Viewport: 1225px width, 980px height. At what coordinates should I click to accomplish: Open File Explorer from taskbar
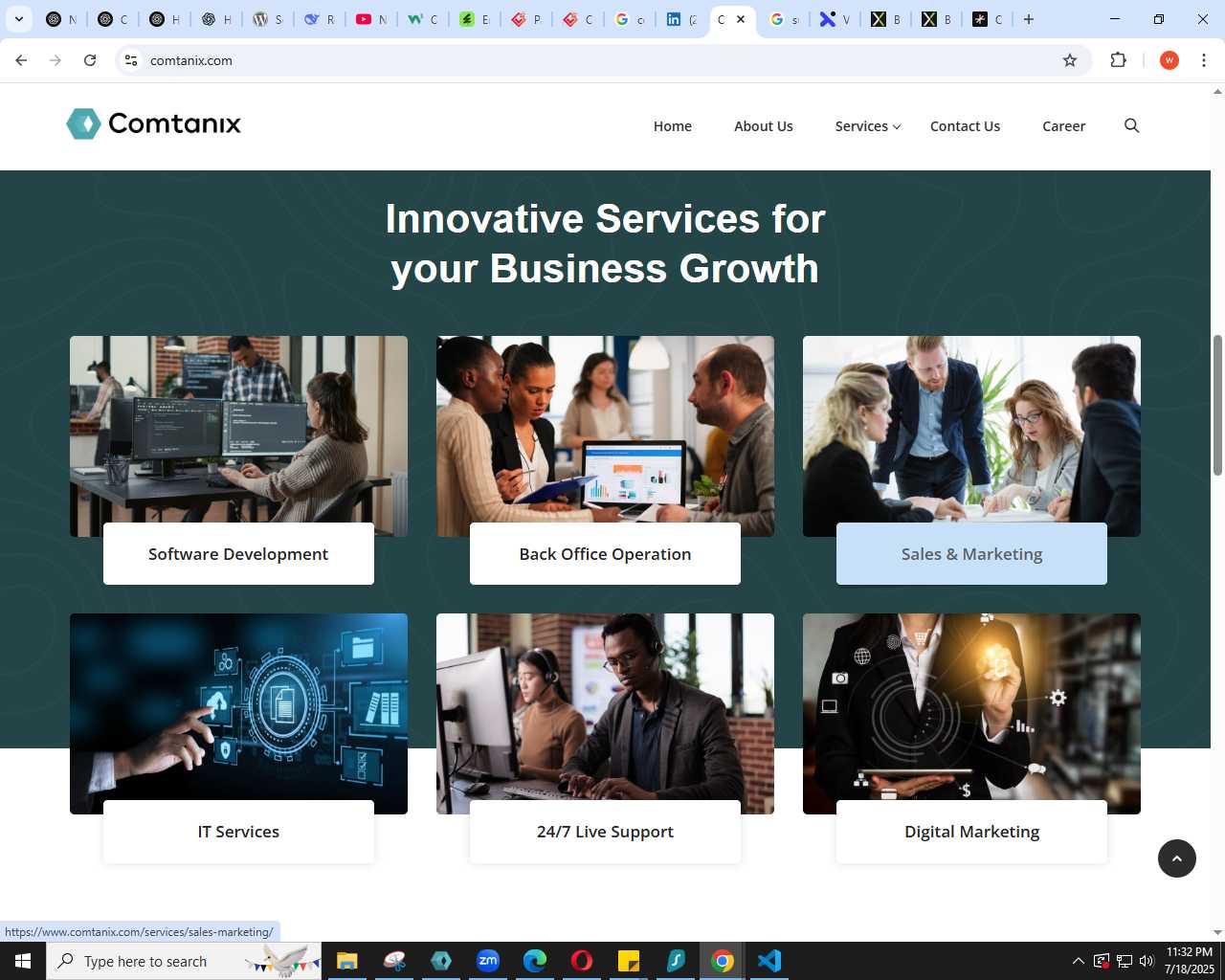(346, 961)
